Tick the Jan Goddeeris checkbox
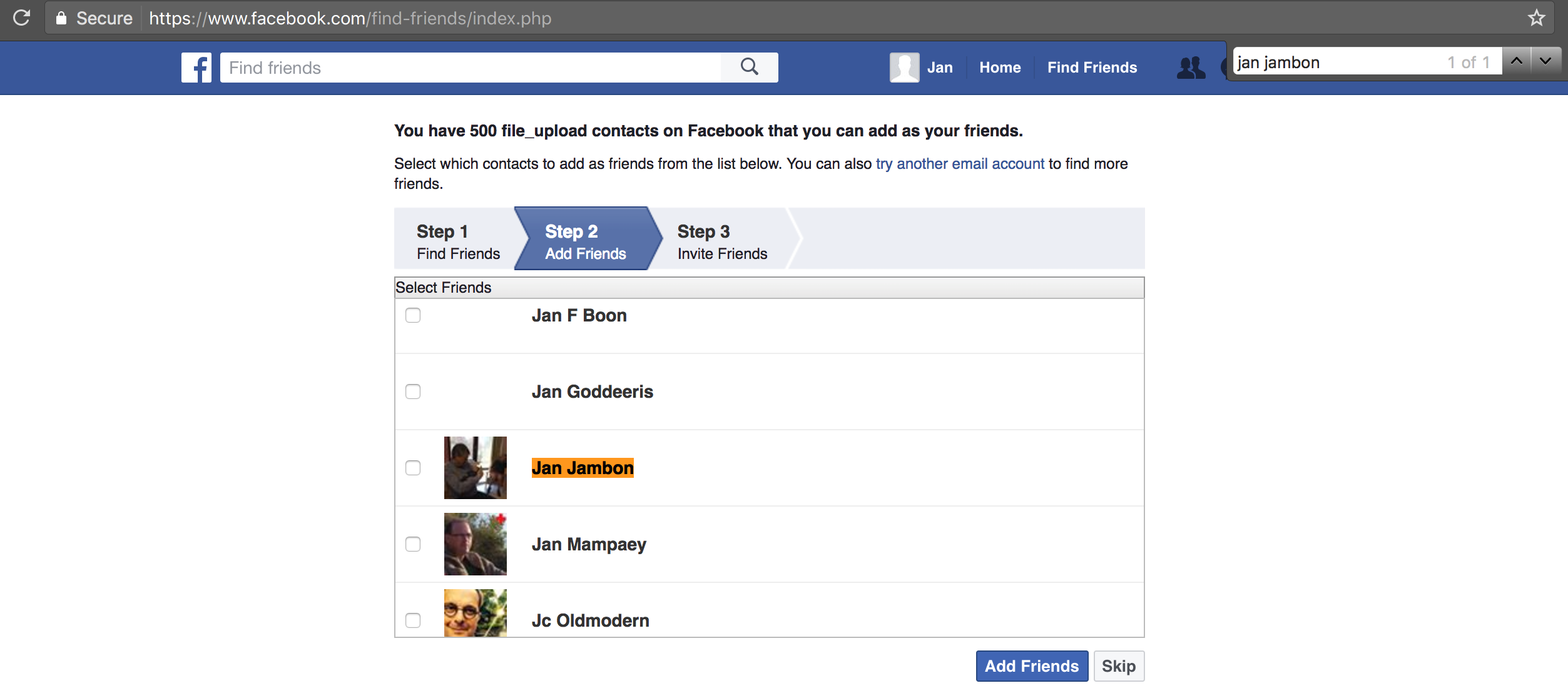This screenshot has height=693, width=1568. pos(413,392)
